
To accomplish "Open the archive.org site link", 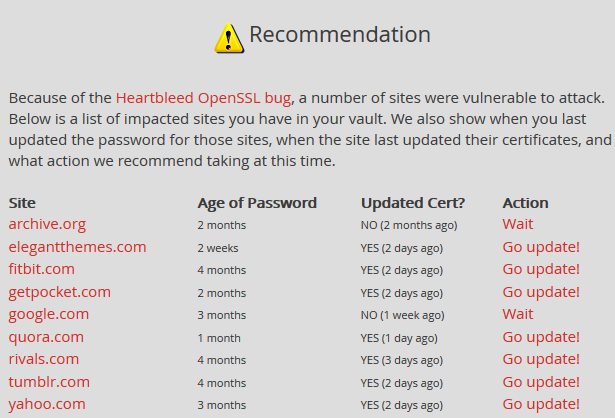I will [x=47, y=224].
